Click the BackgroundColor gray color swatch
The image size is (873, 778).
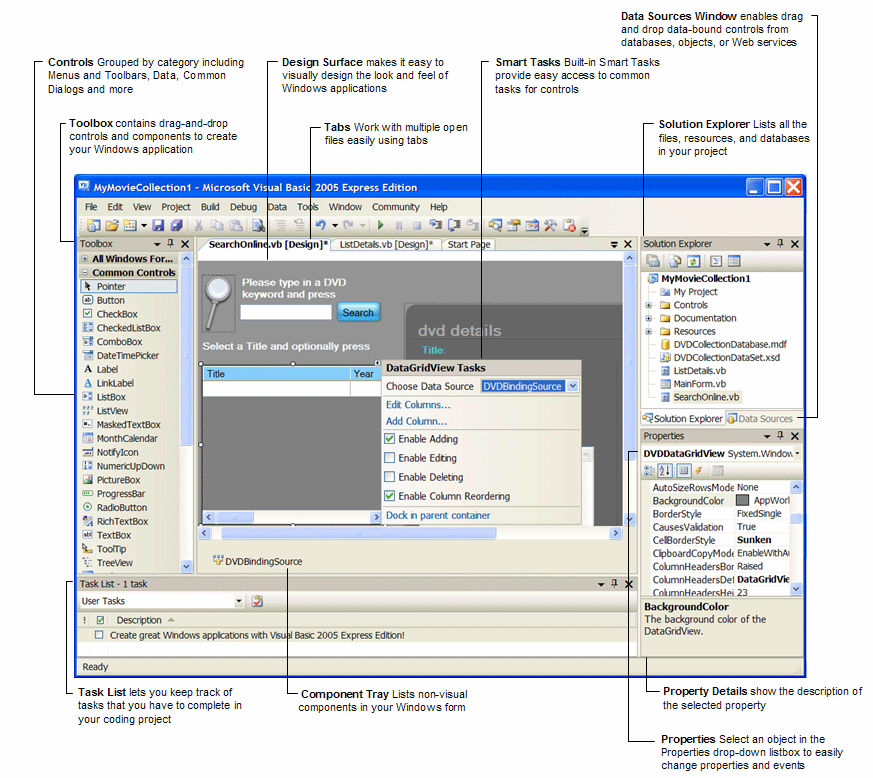742,500
